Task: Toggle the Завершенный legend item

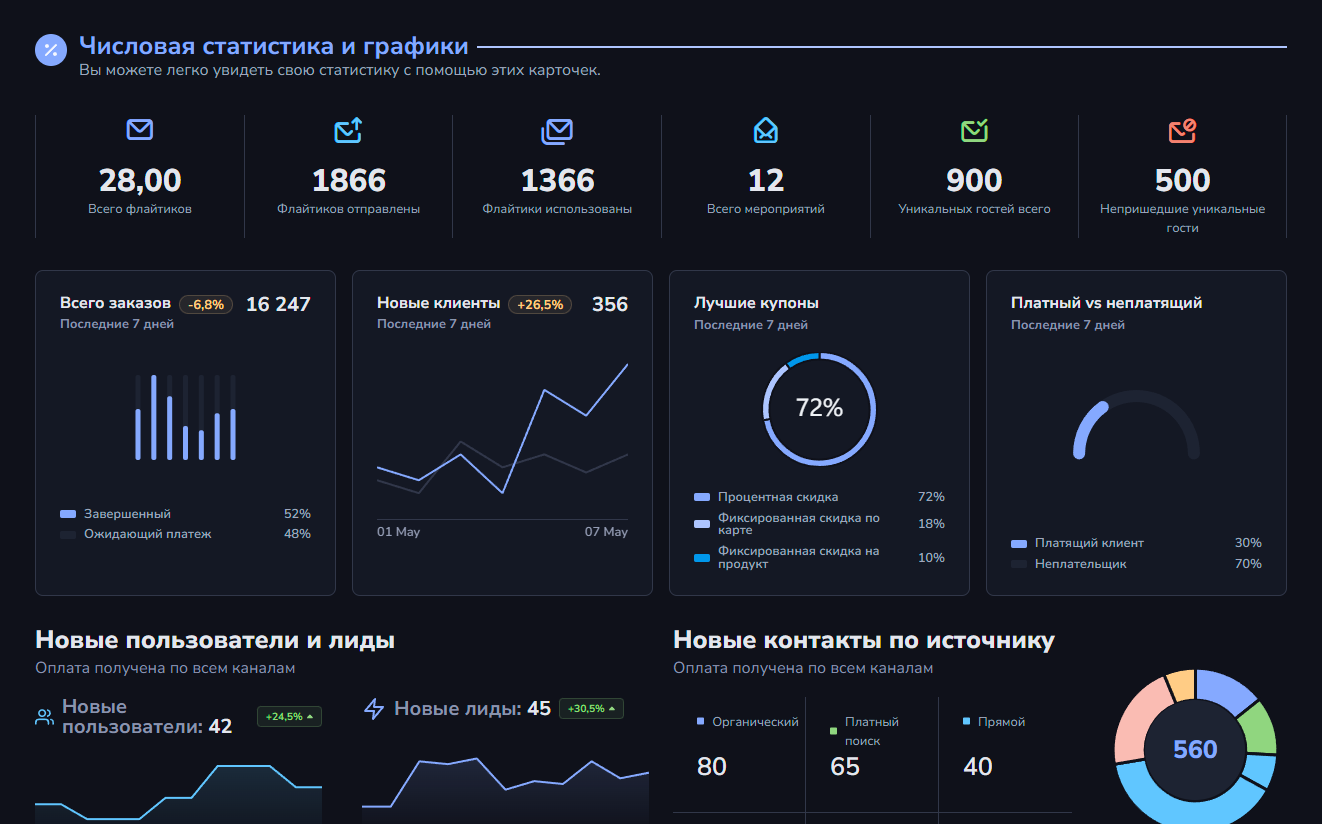Action: pos(127,514)
